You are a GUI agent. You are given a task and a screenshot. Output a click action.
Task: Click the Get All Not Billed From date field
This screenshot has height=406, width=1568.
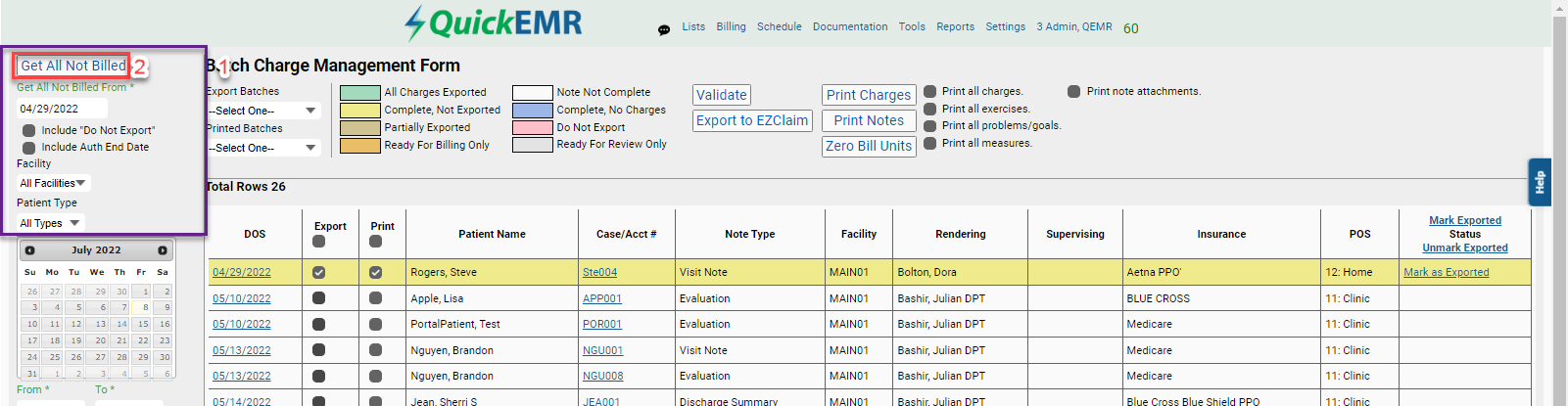click(62, 109)
